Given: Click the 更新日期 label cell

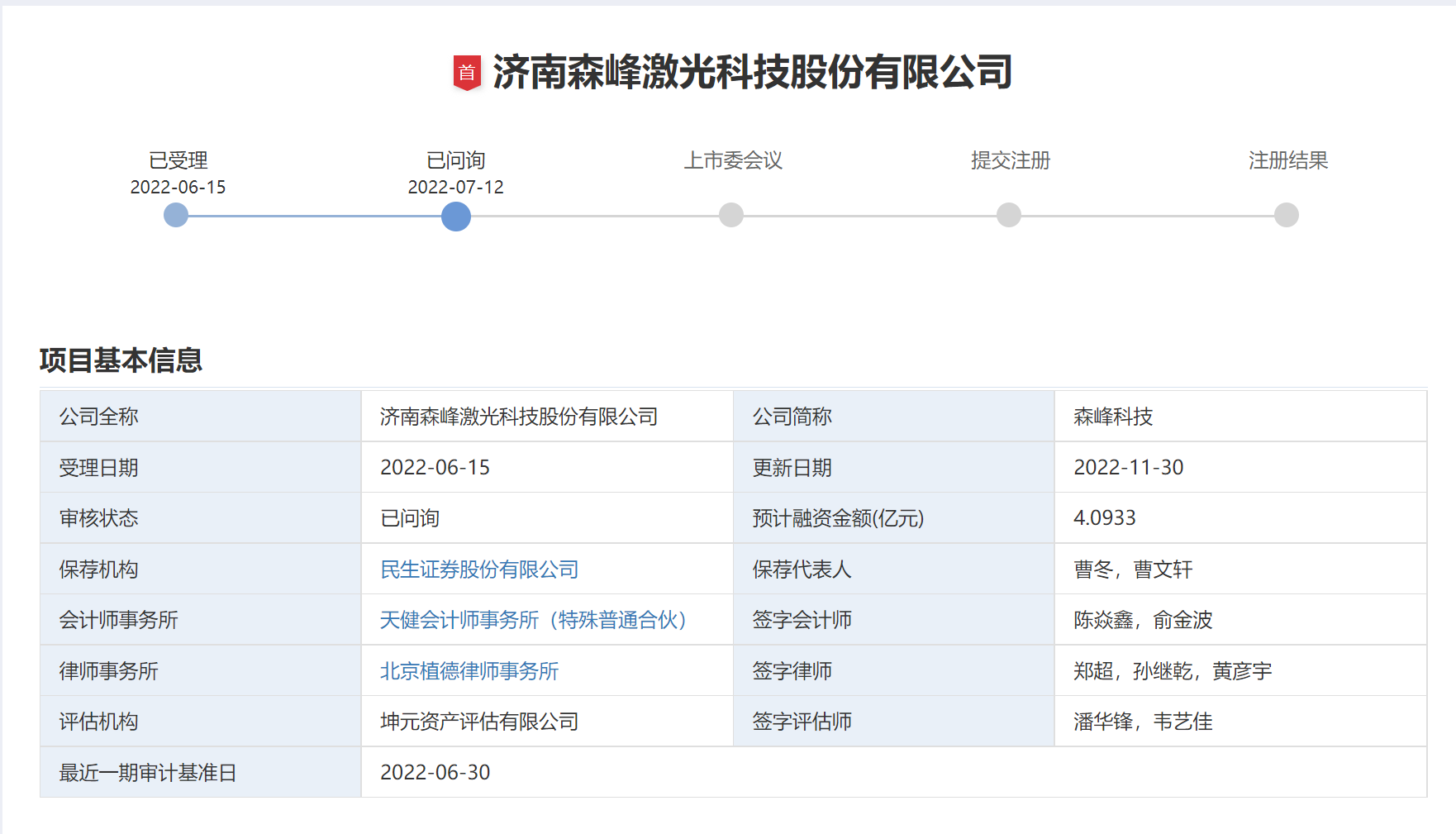Looking at the screenshot, I should coord(894,468).
